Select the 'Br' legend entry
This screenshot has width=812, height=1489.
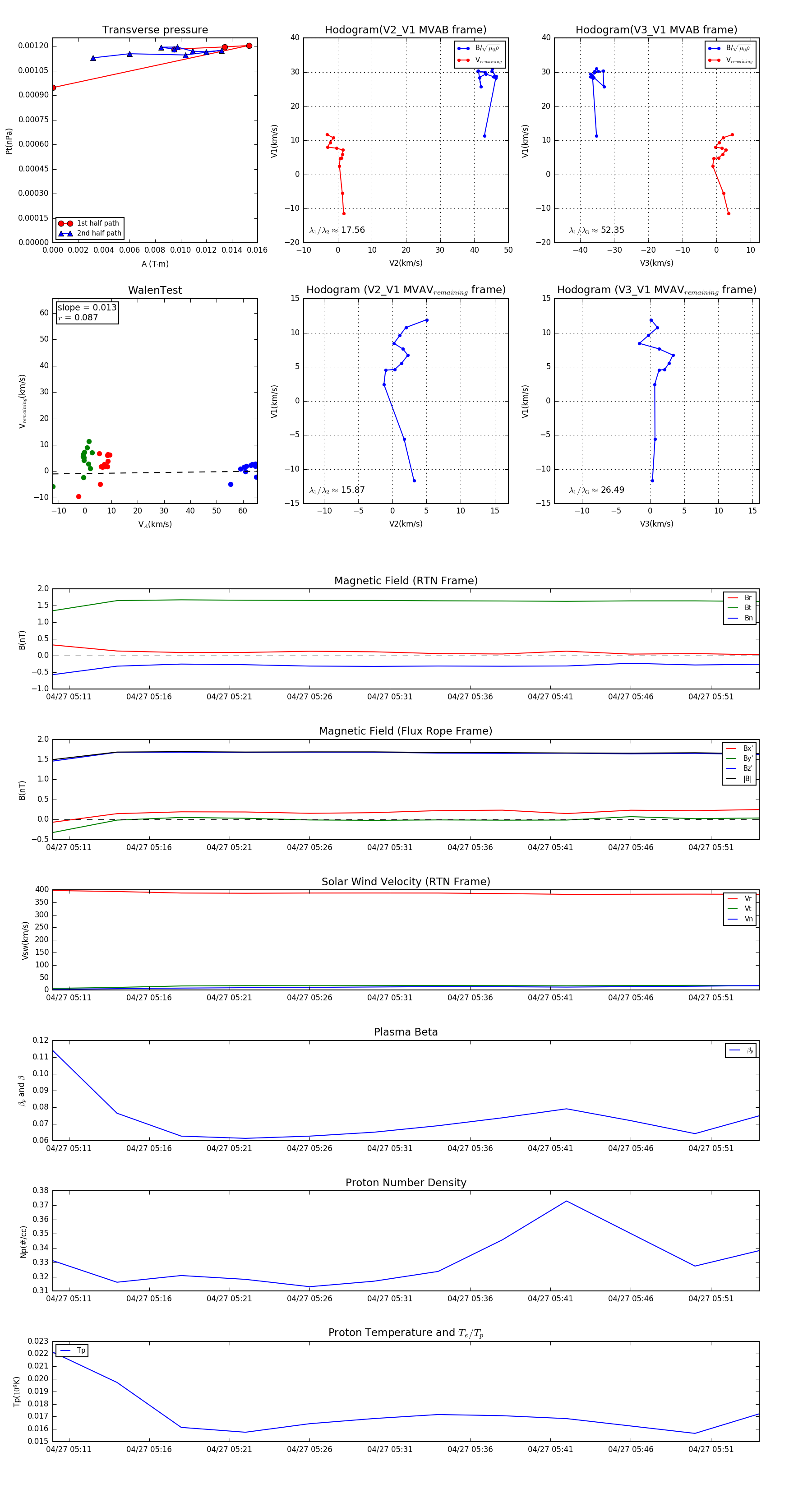pyautogui.click(x=740, y=598)
